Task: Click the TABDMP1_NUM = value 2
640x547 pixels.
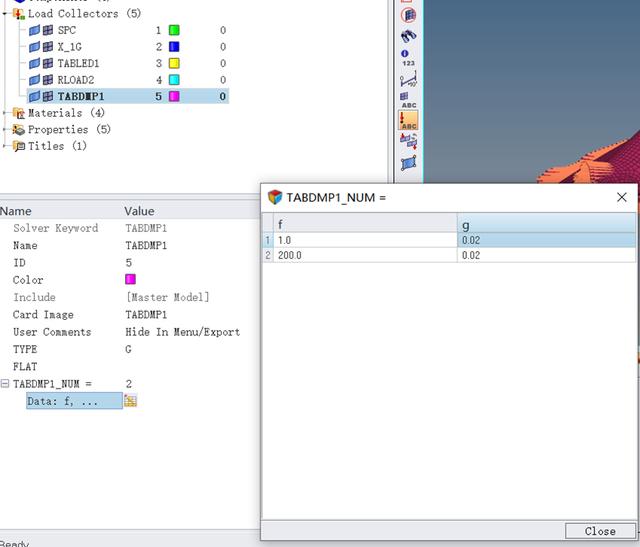Action: point(129,384)
